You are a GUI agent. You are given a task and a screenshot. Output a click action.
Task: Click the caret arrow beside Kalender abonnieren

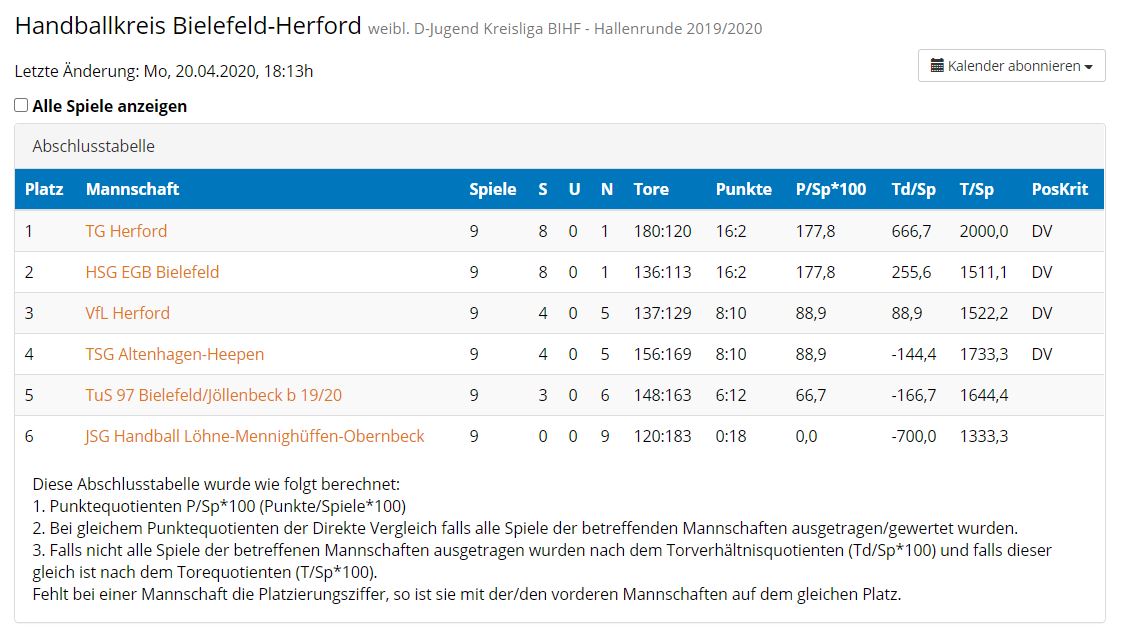[1089, 67]
